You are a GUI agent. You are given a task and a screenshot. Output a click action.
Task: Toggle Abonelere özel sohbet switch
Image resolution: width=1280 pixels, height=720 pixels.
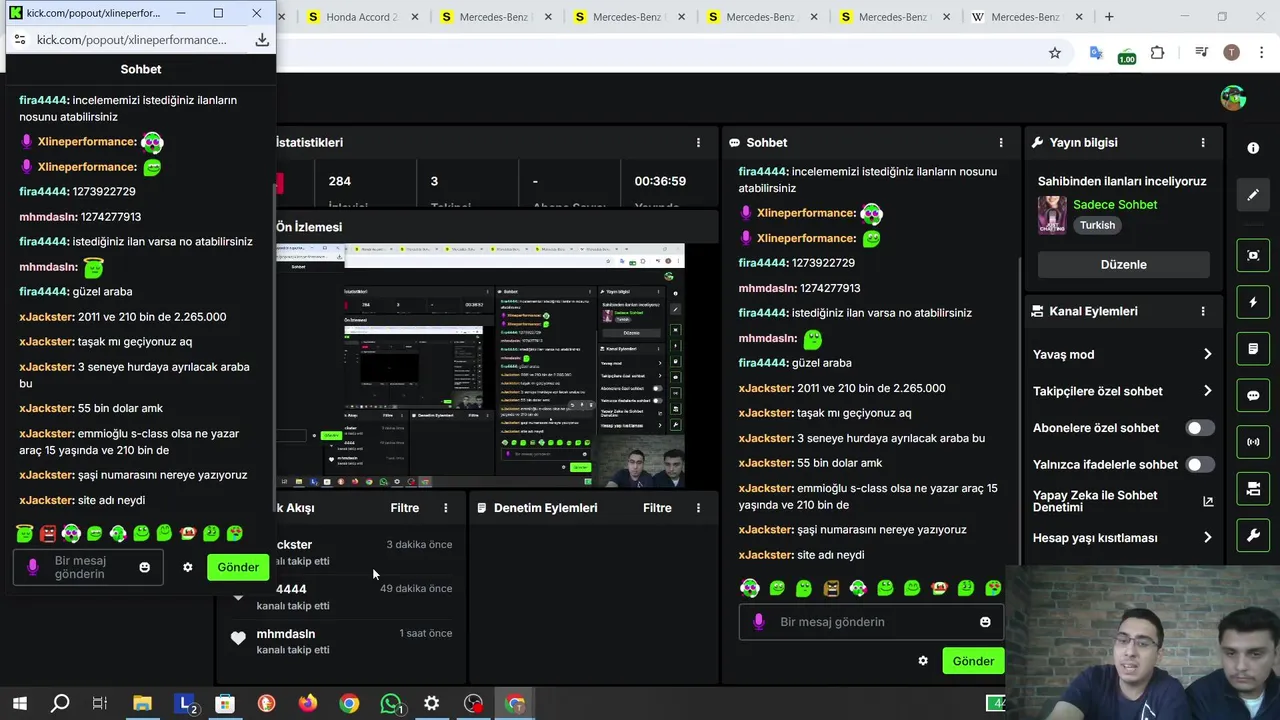point(1199,428)
